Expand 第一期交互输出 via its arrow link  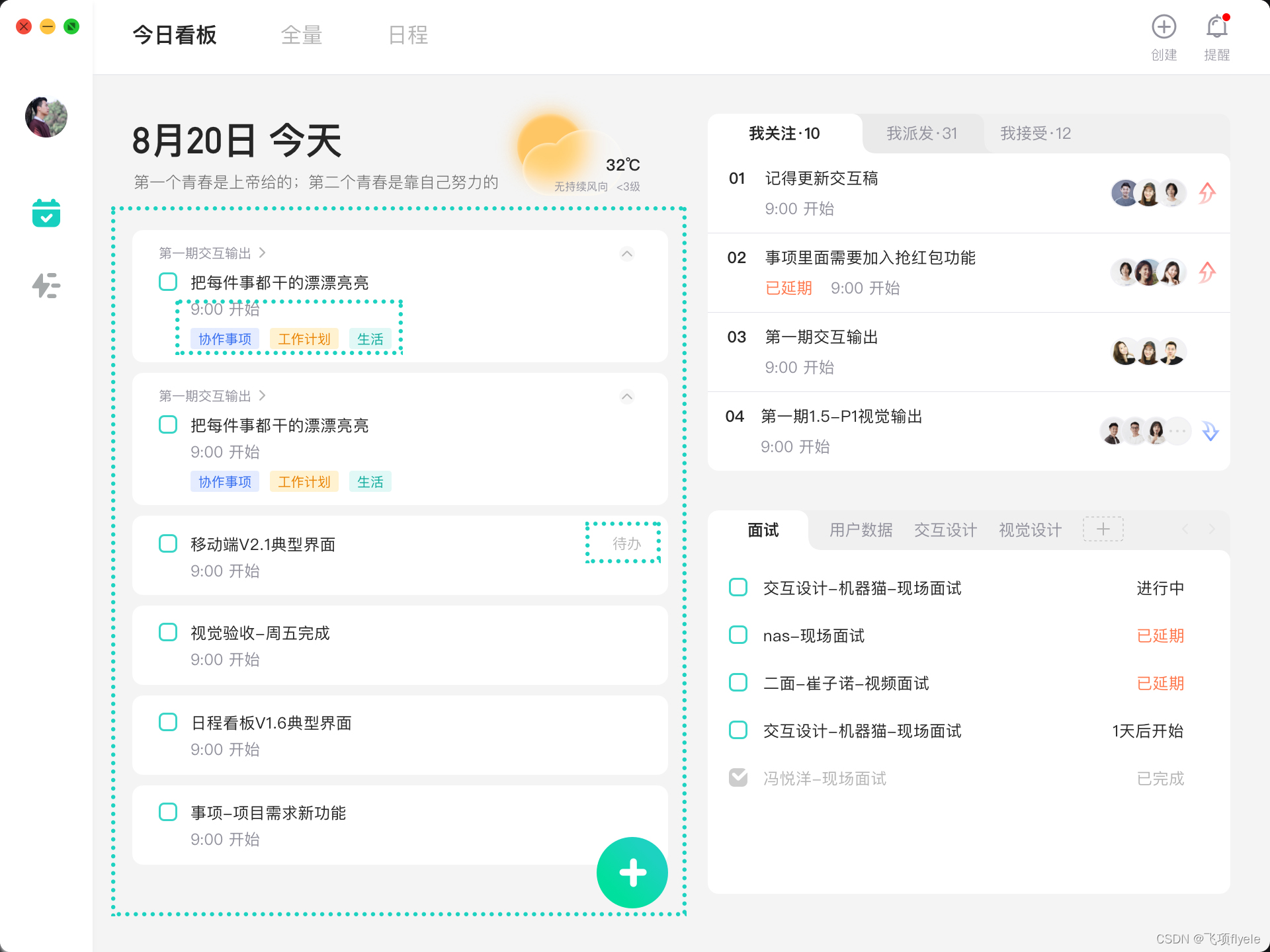[262, 253]
